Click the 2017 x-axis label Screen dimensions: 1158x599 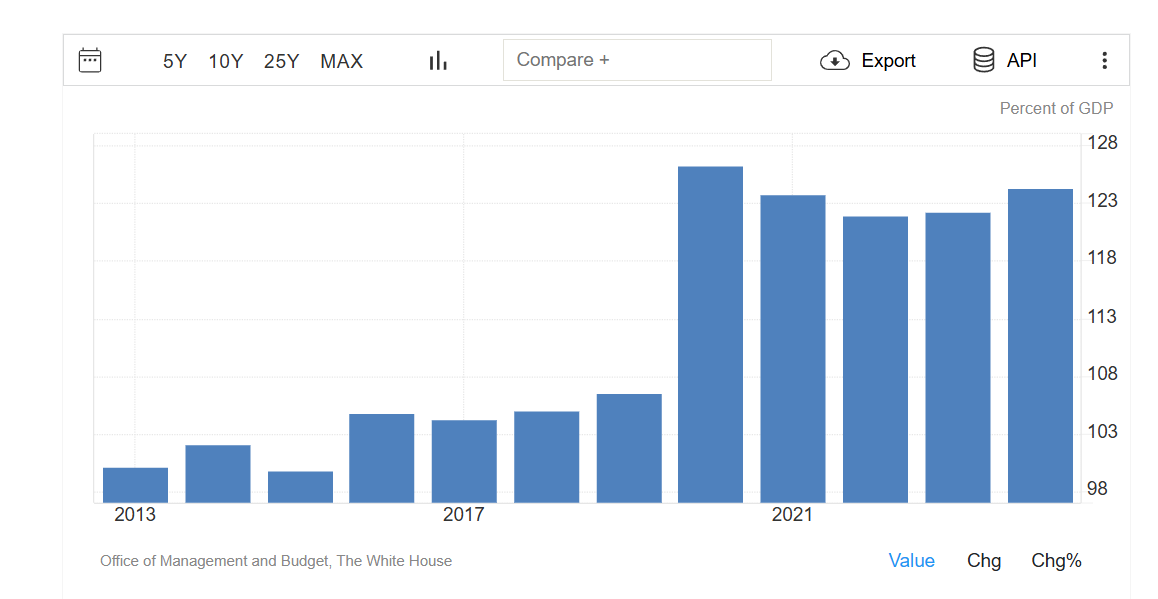(464, 514)
